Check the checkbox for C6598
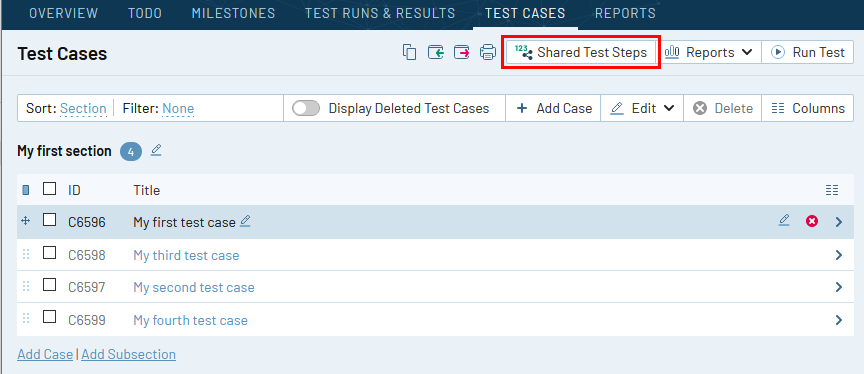Viewport: 864px width, 374px height. coord(50,253)
